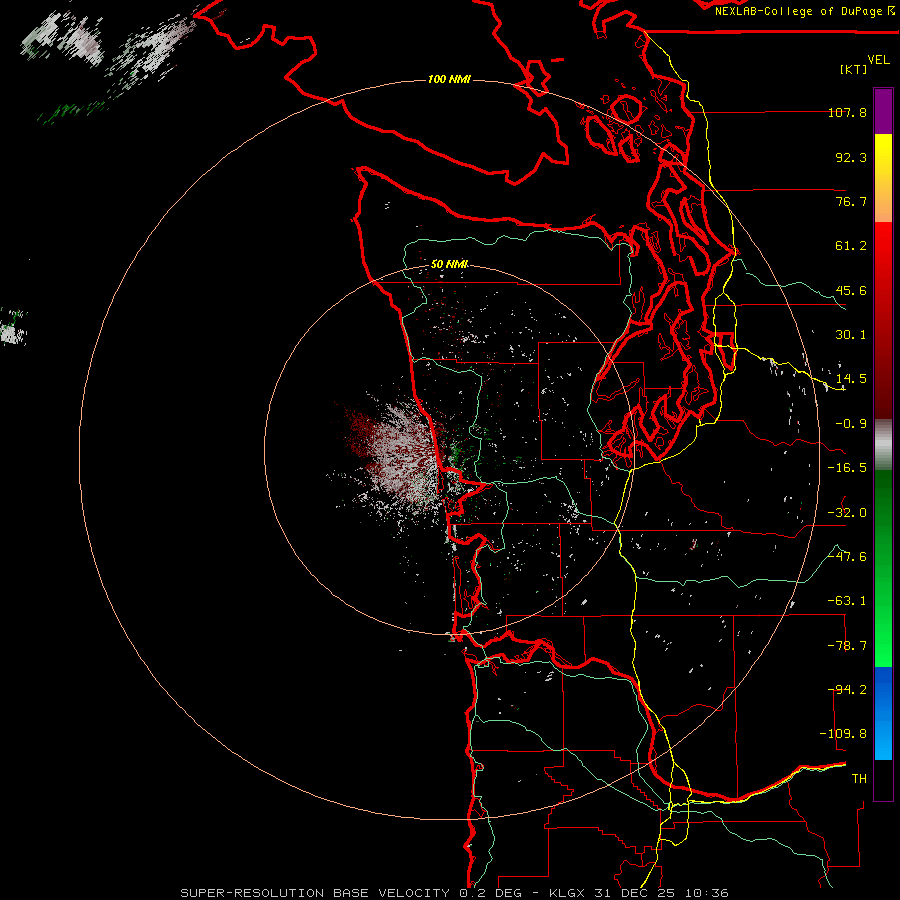
Task: Click the 30.1 legend value
Action: (851, 335)
